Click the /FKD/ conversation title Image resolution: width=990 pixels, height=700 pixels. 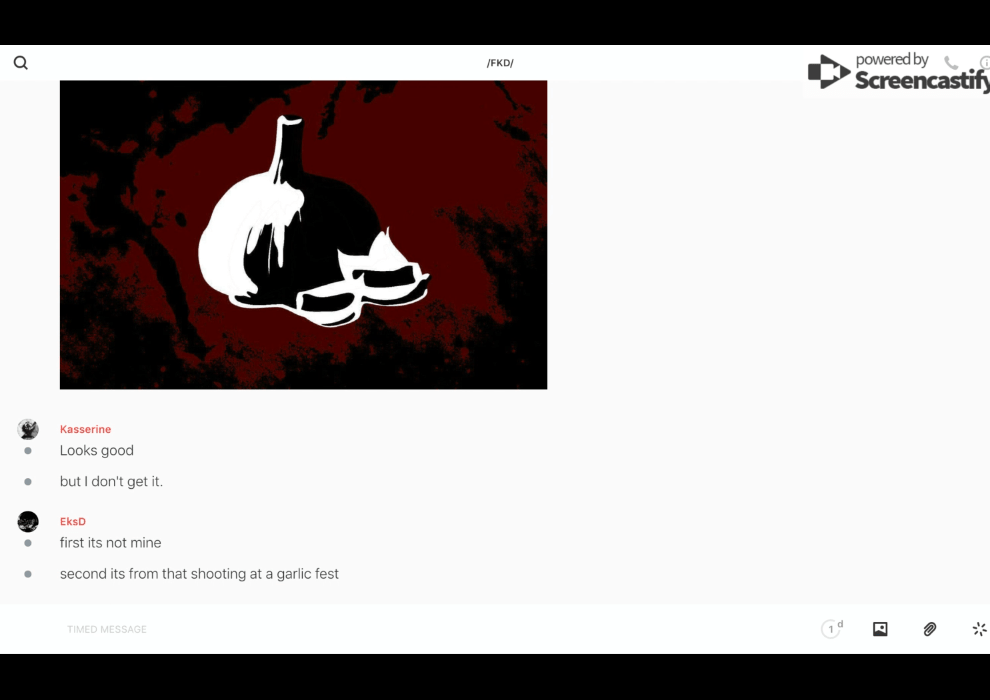(500, 63)
